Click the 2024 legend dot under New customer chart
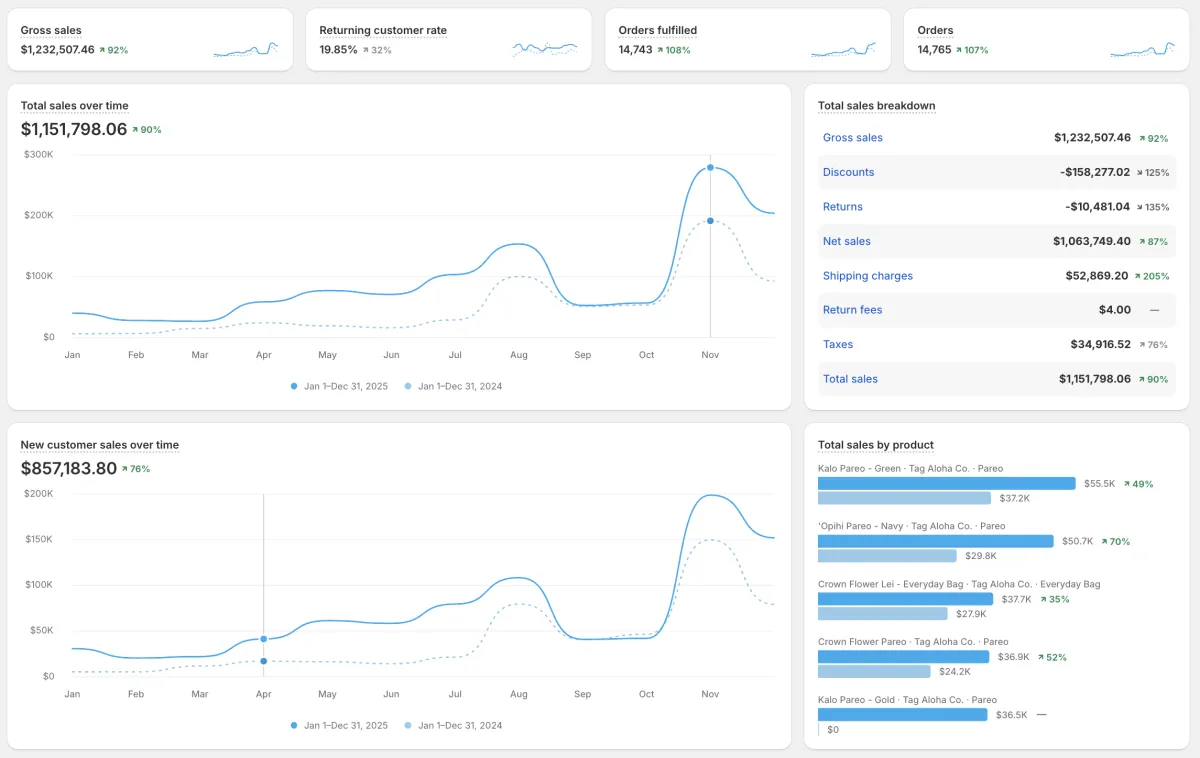Screen dimensions: 1200x758 pyautogui.click(x=408, y=725)
